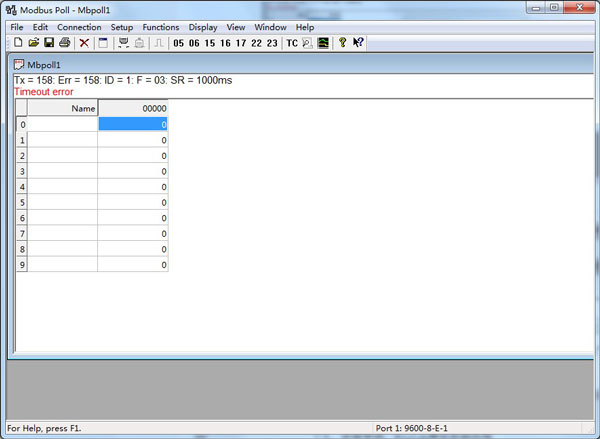Screen dimensions: 600x439
Task: Open the Display menu
Action: (203, 27)
